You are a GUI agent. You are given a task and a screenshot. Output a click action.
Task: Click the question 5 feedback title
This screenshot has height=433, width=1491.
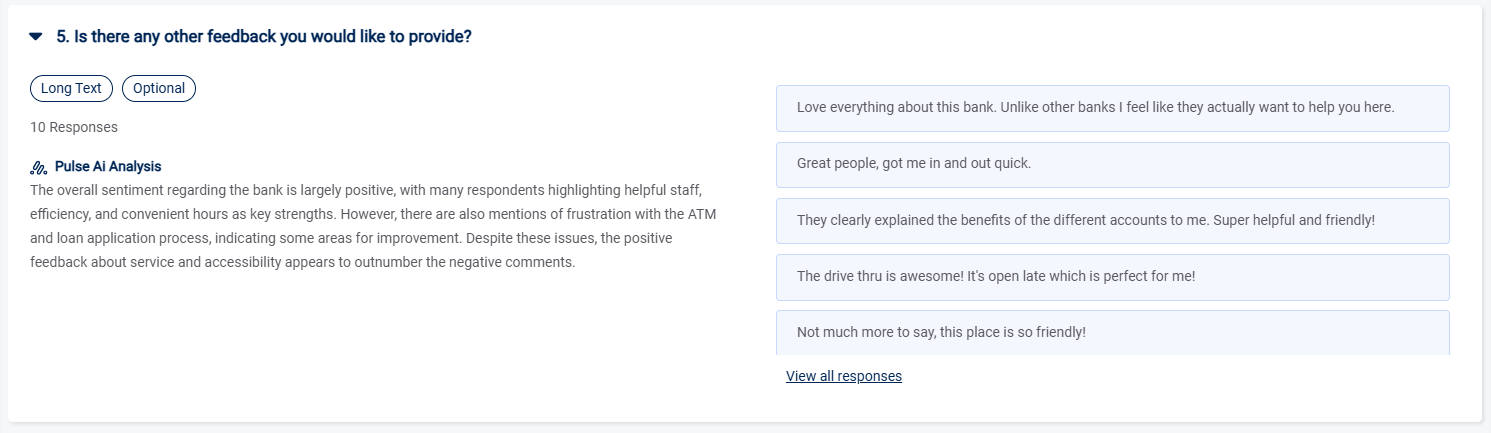pyautogui.click(x=264, y=37)
